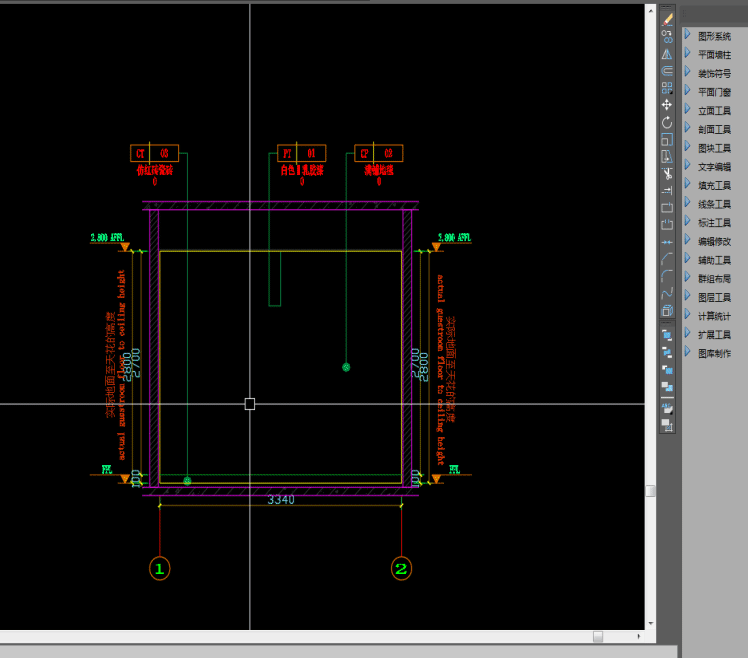Select the Join tool
The image size is (748, 658).
pyautogui.click(x=667, y=242)
